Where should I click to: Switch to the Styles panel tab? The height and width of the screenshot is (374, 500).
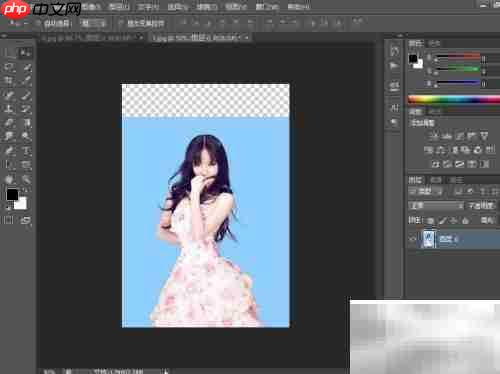click(x=434, y=112)
